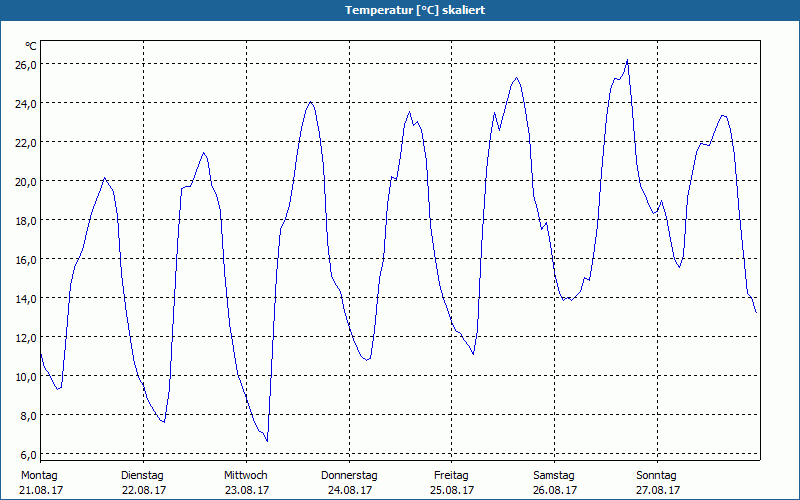Click the 'Mittwoch' day label
The height and width of the screenshot is (500, 800).
tap(246, 476)
